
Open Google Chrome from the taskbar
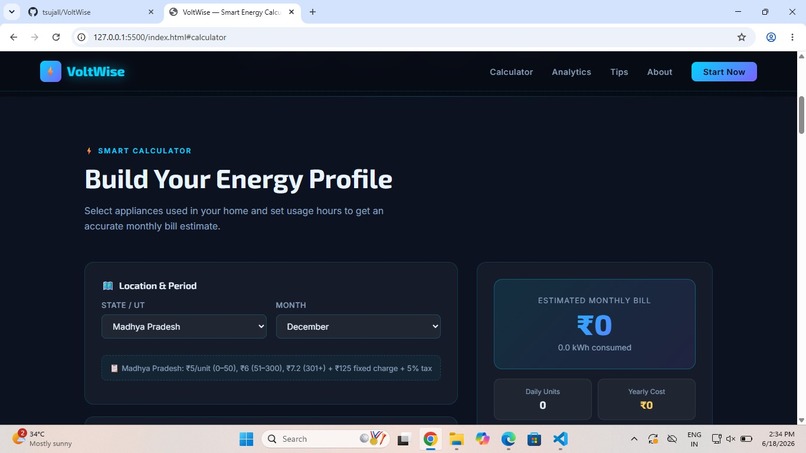pos(430,439)
